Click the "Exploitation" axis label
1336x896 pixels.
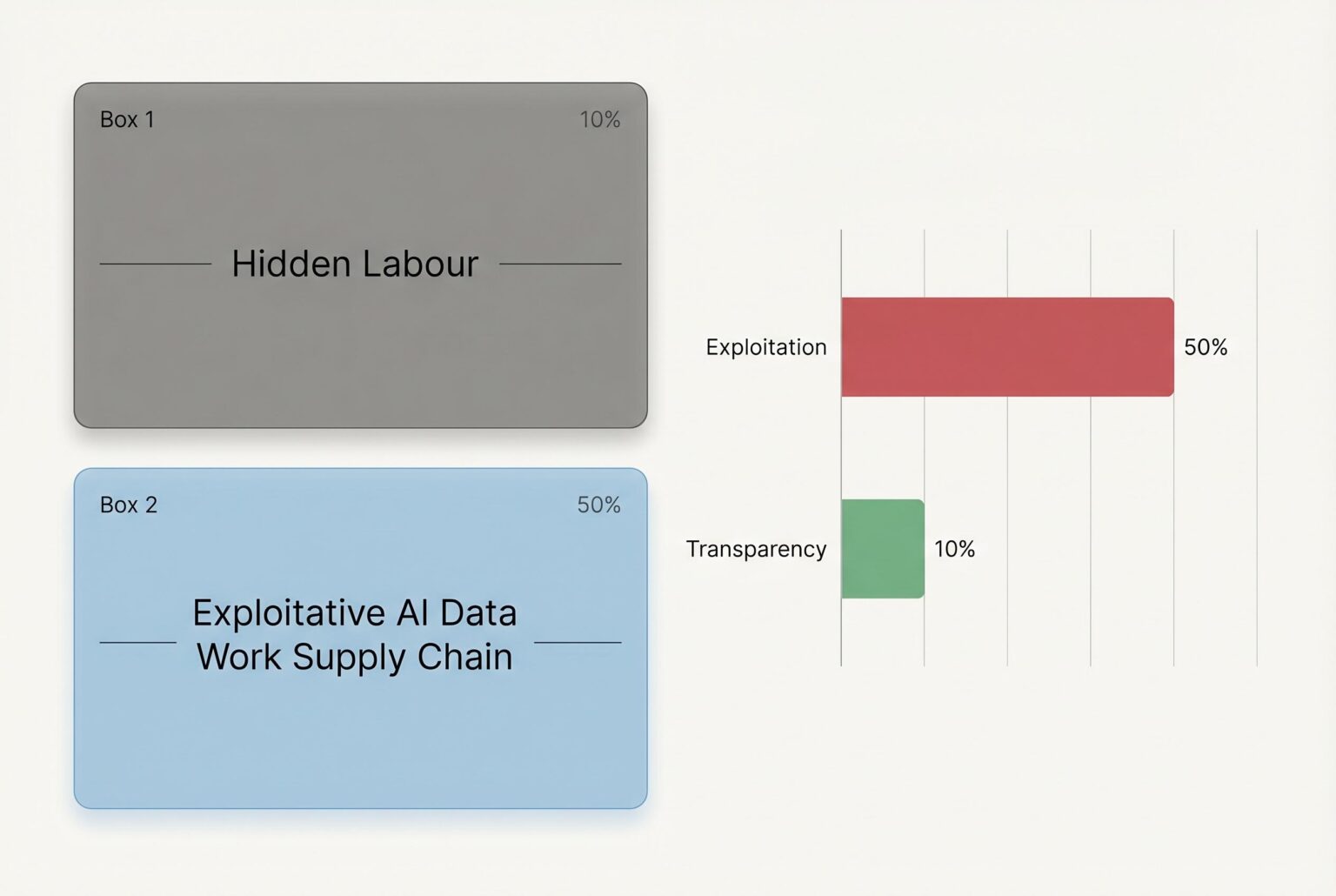click(x=765, y=347)
